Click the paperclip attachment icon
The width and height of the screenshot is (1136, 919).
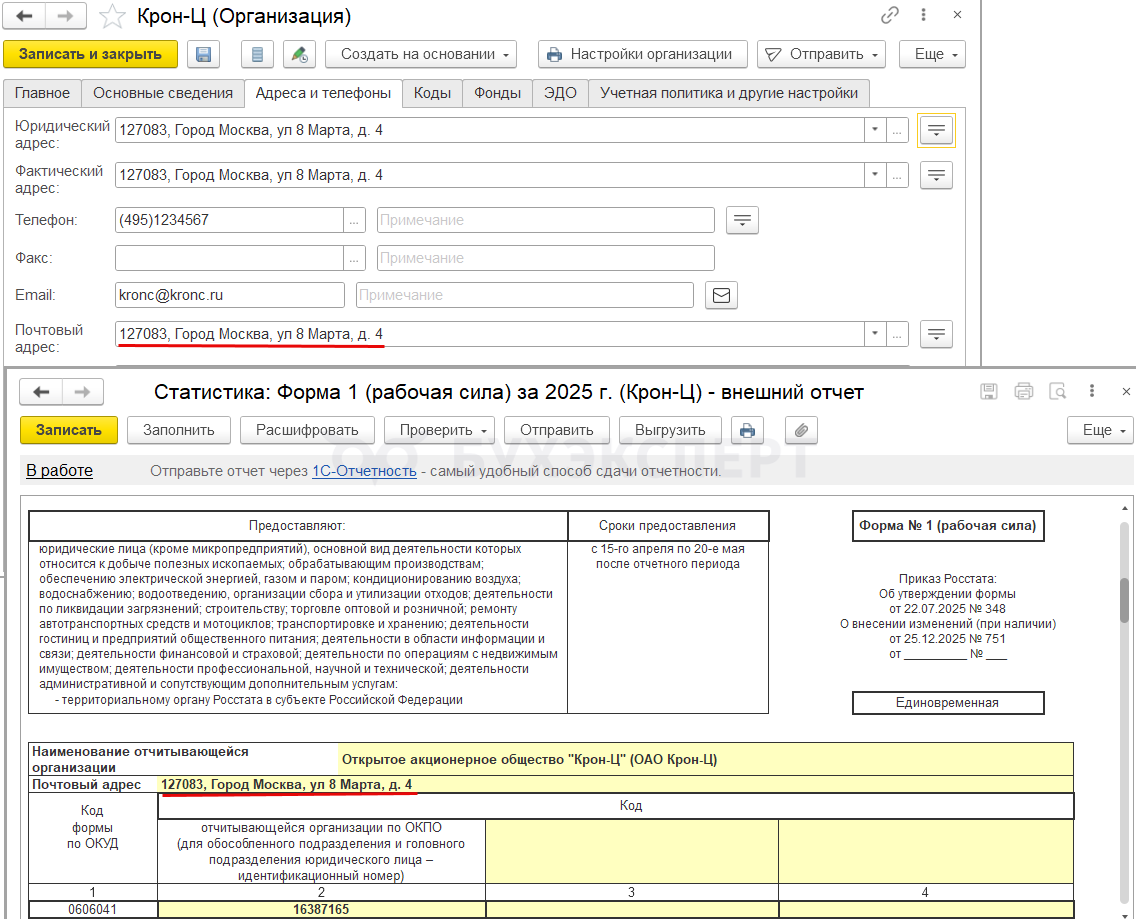pos(801,430)
